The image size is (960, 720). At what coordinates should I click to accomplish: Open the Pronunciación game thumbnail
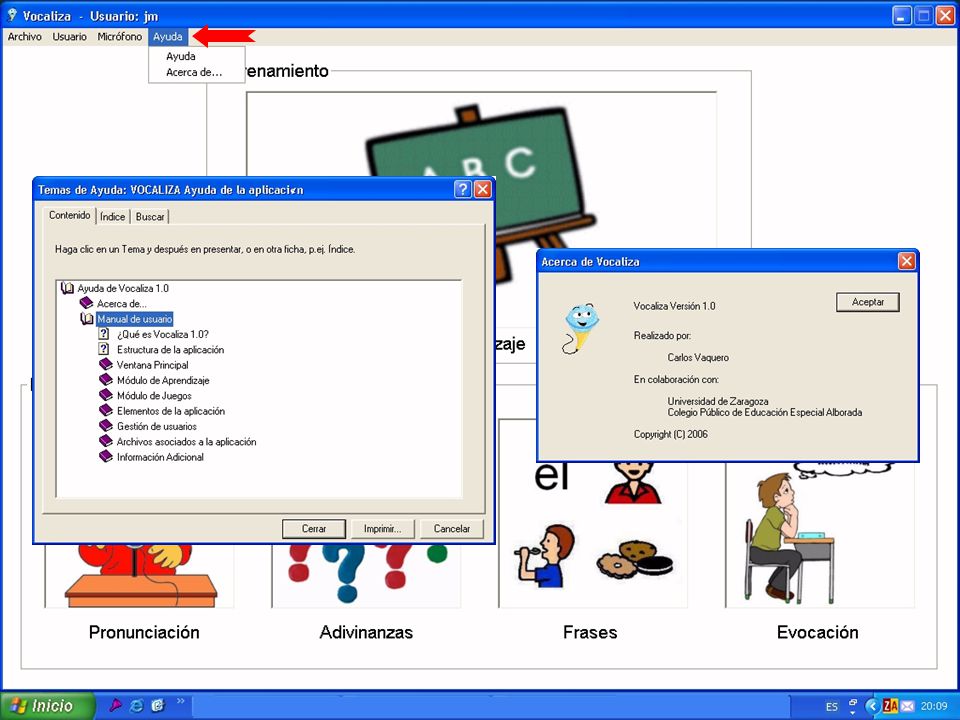coord(140,576)
